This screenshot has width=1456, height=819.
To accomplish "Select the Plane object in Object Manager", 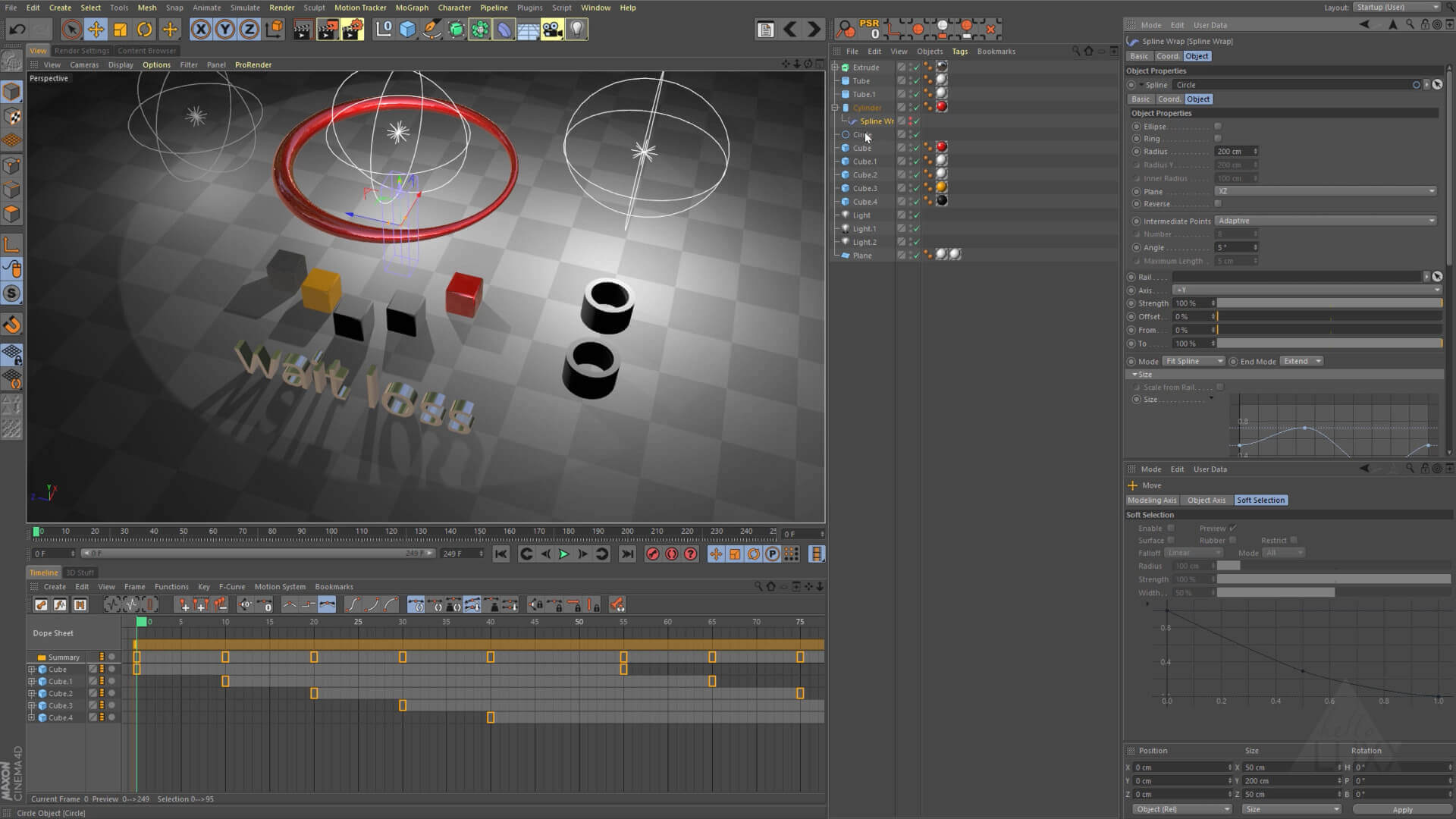I will point(862,256).
